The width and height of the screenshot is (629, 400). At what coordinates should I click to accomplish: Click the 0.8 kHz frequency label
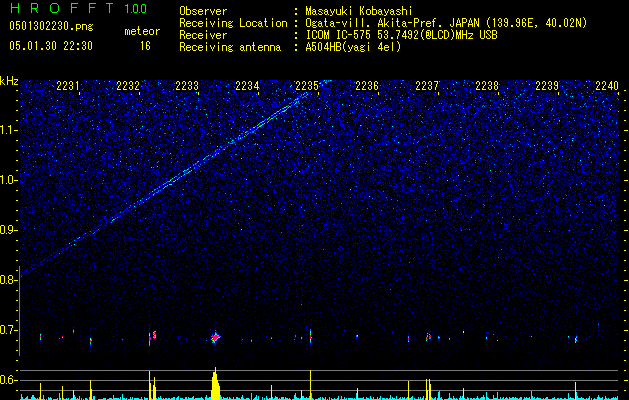coord(8,280)
